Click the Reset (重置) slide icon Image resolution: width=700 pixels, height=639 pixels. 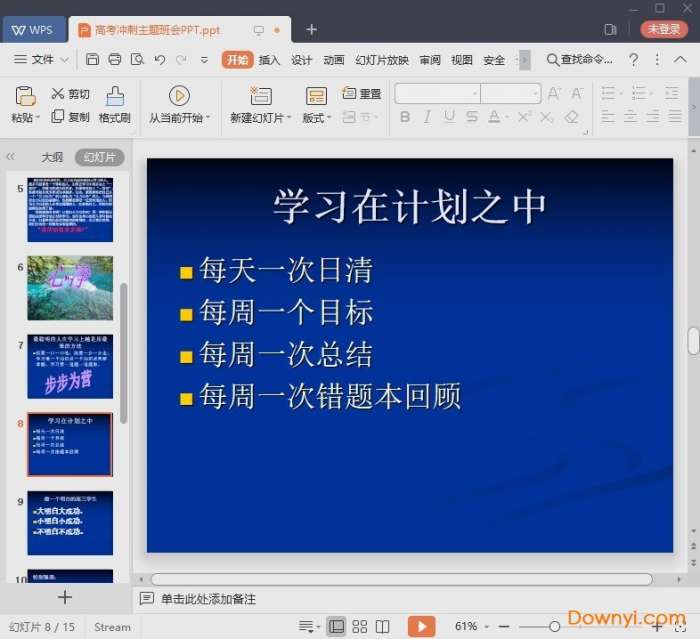361,94
